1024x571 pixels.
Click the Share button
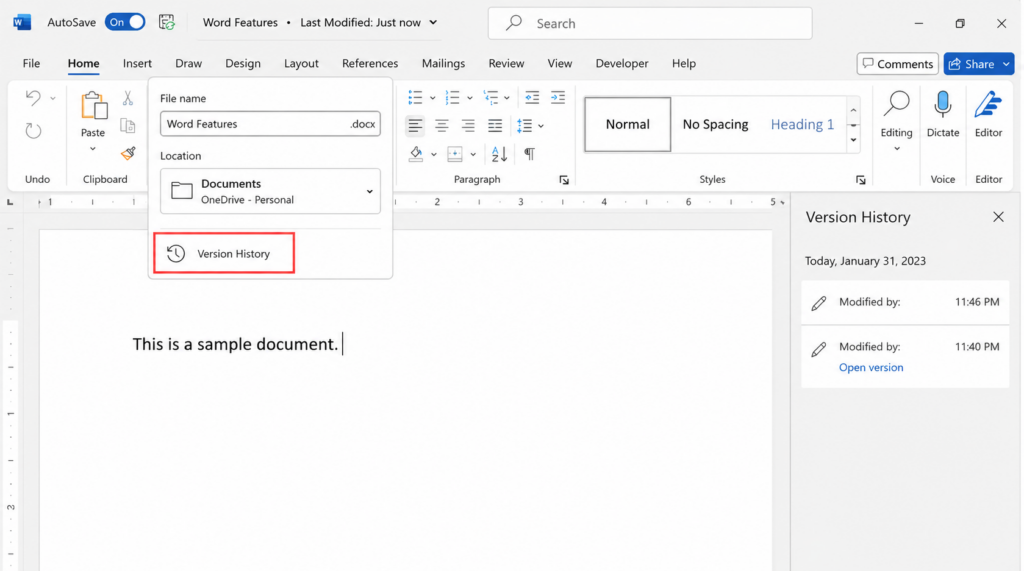point(972,64)
